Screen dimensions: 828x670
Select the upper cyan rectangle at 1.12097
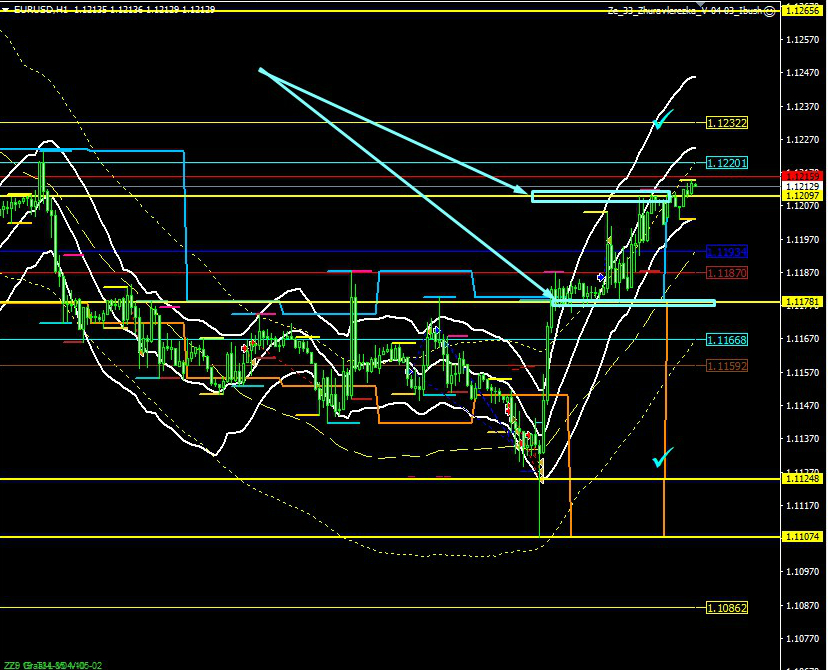pyautogui.click(x=600, y=196)
